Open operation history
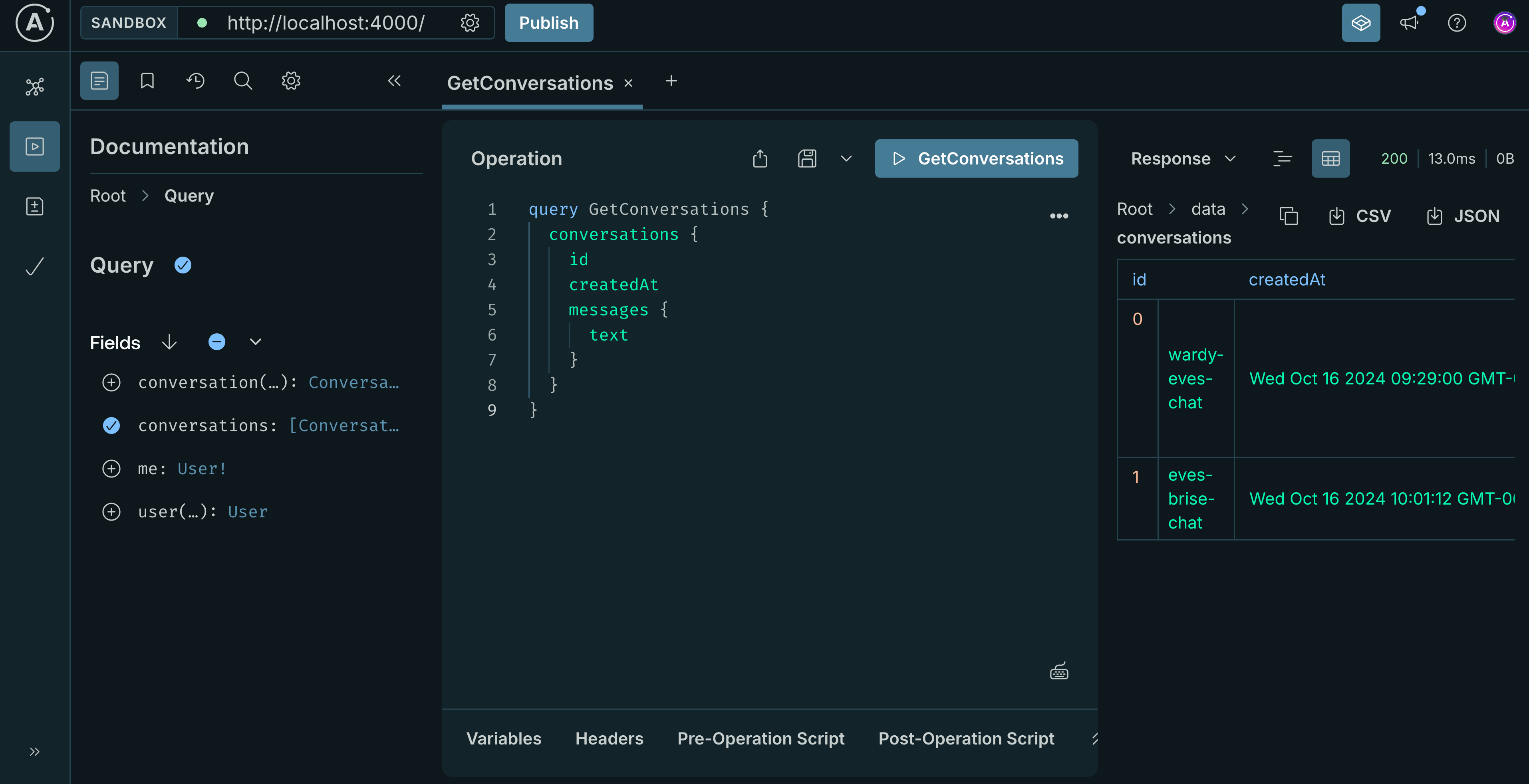 click(x=195, y=81)
